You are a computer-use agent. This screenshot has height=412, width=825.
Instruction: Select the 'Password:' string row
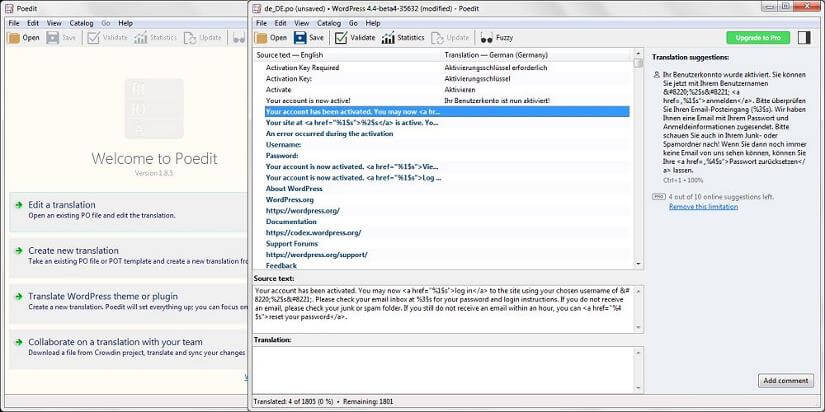pyautogui.click(x=447, y=156)
